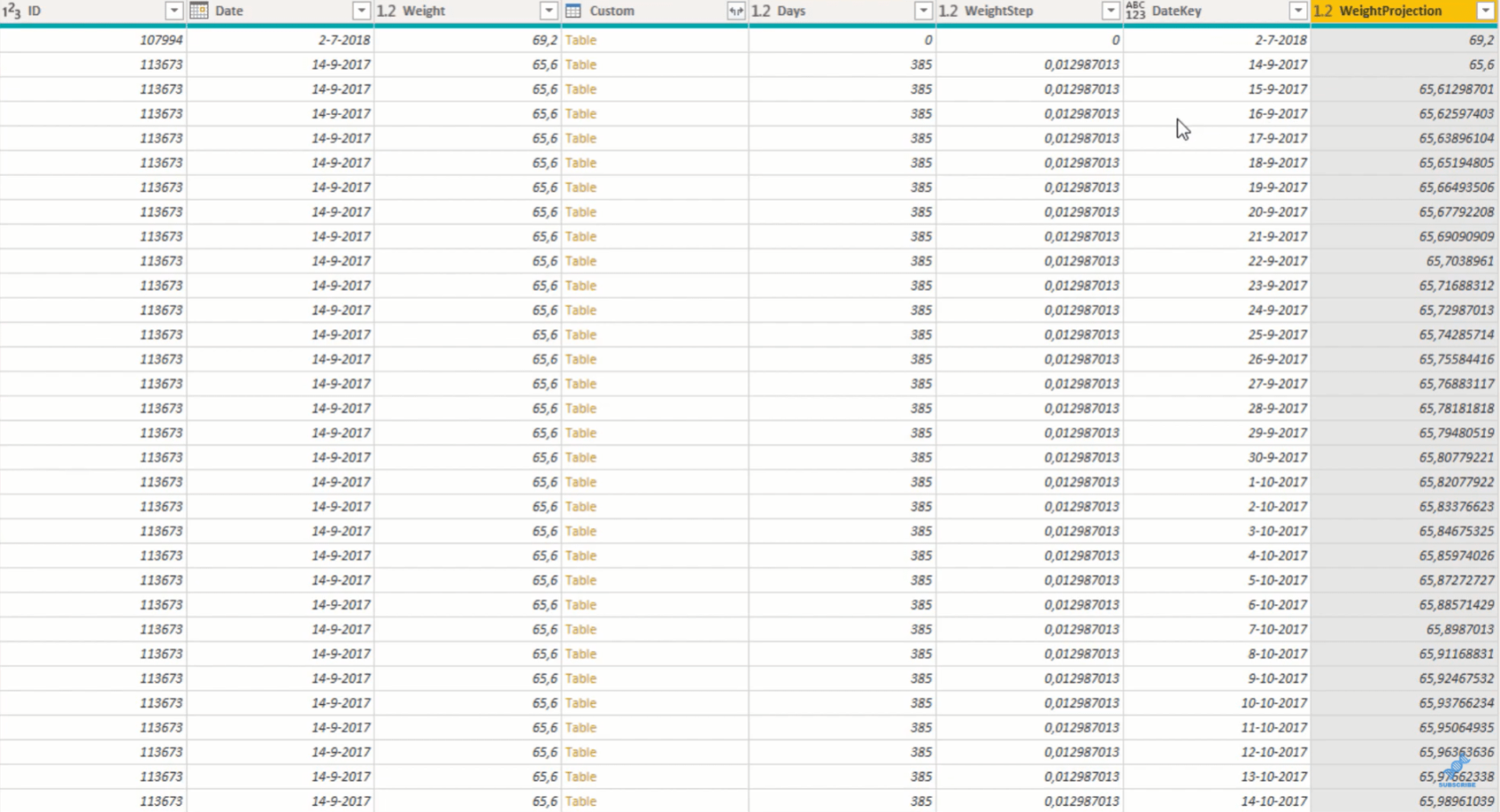Viewport: 1500px width, 812px height.
Task: Select the WeightProjection cell 65,61298701
Action: tap(1404, 89)
